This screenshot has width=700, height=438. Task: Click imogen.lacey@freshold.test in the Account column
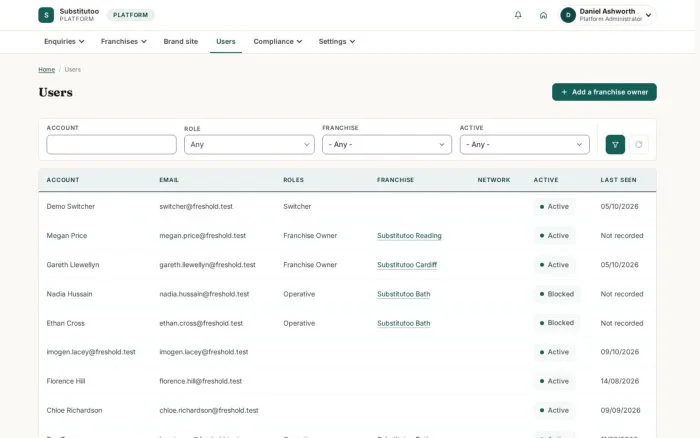[91, 352]
